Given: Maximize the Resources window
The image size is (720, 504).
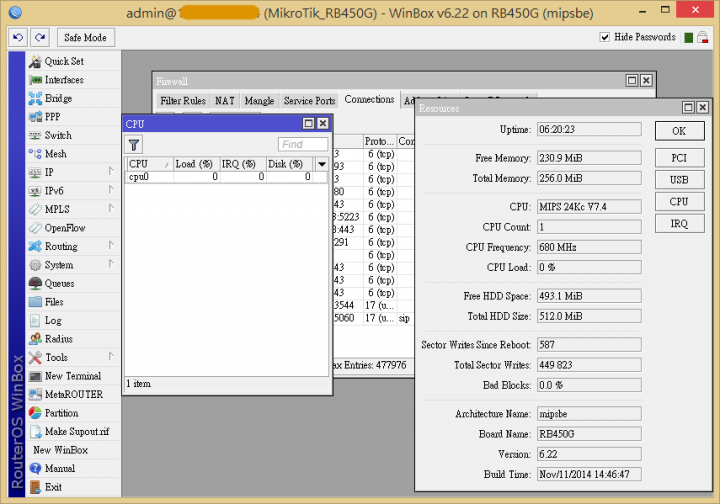Looking at the screenshot, I should click(x=688, y=107).
